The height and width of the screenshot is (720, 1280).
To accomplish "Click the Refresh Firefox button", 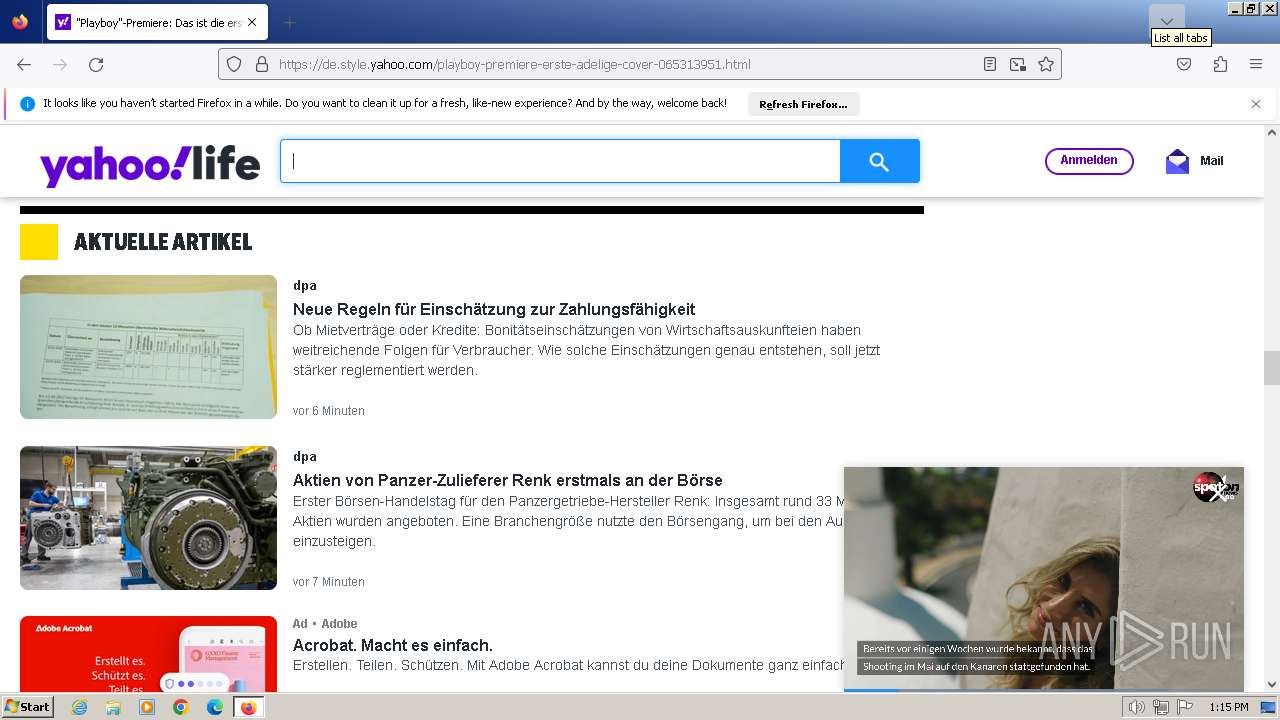I will [803, 104].
